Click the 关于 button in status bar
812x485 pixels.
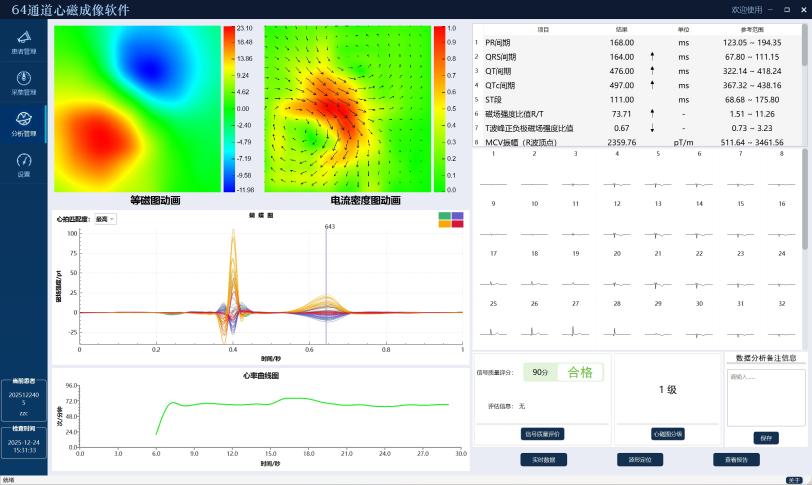tap(793, 480)
